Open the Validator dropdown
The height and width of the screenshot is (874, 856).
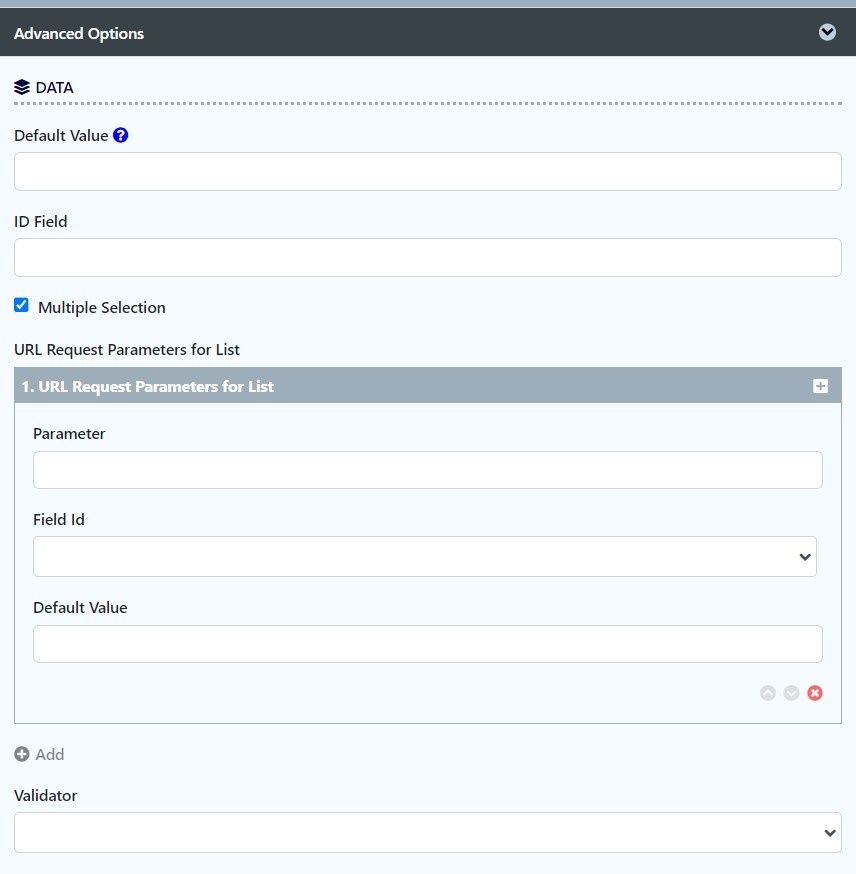pyautogui.click(x=427, y=832)
